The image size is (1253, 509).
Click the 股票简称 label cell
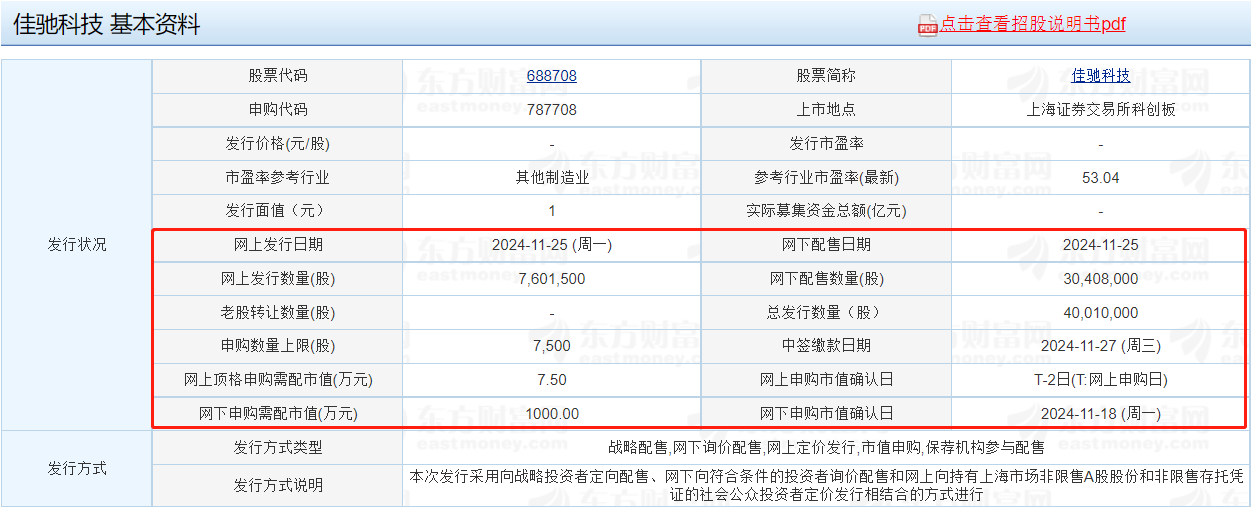click(x=826, y=76)
